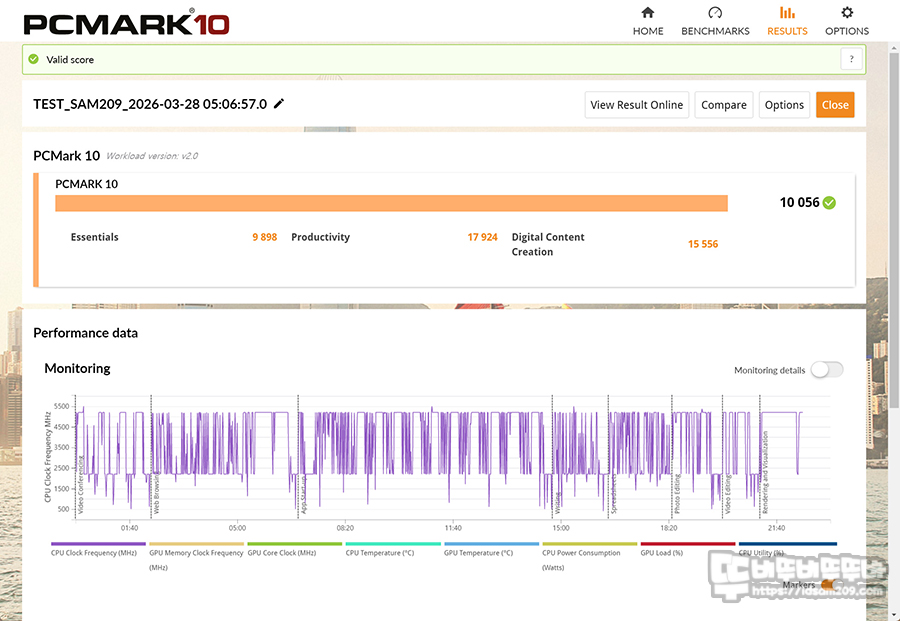Click Rendering and Visualization chart marker
This screenshot has width=900, height=621.
(x=765, y=472)
